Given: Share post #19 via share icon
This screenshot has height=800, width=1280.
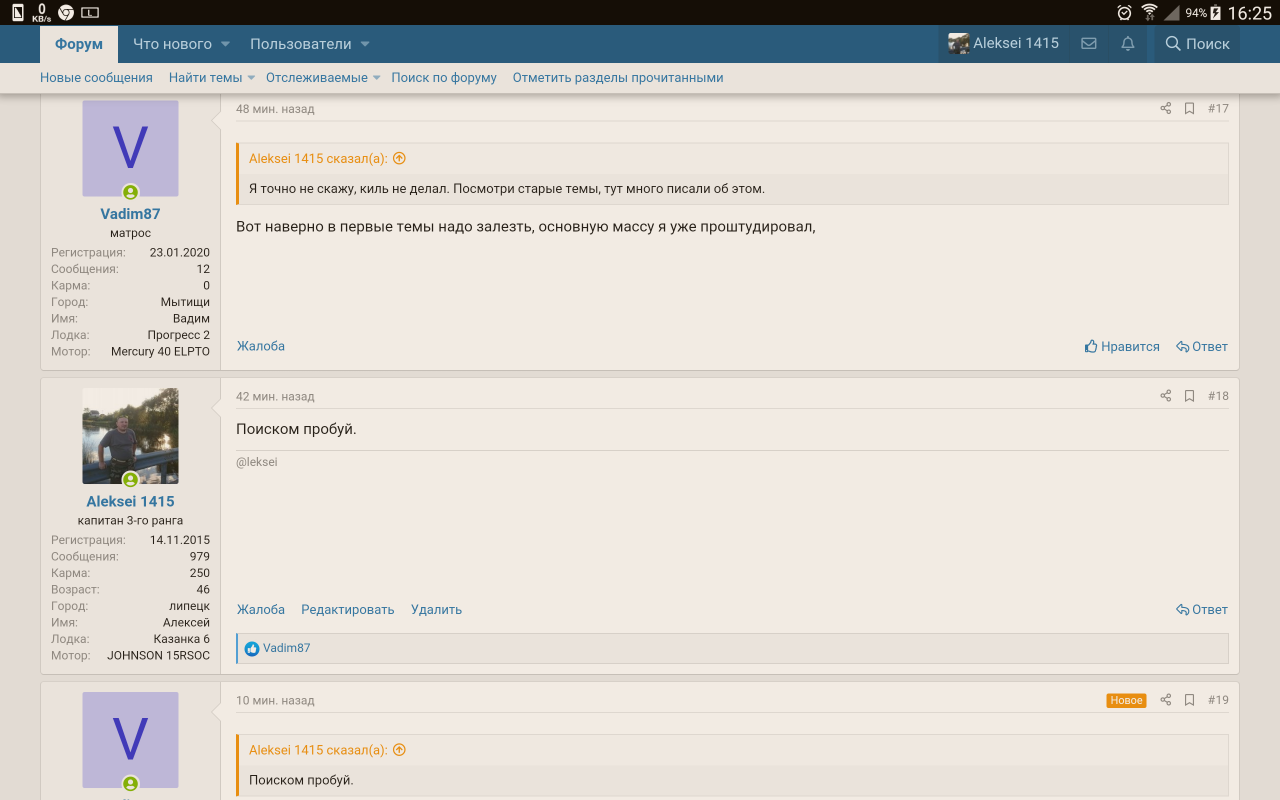Looking at the screenshot, I should coord(1165,700).
